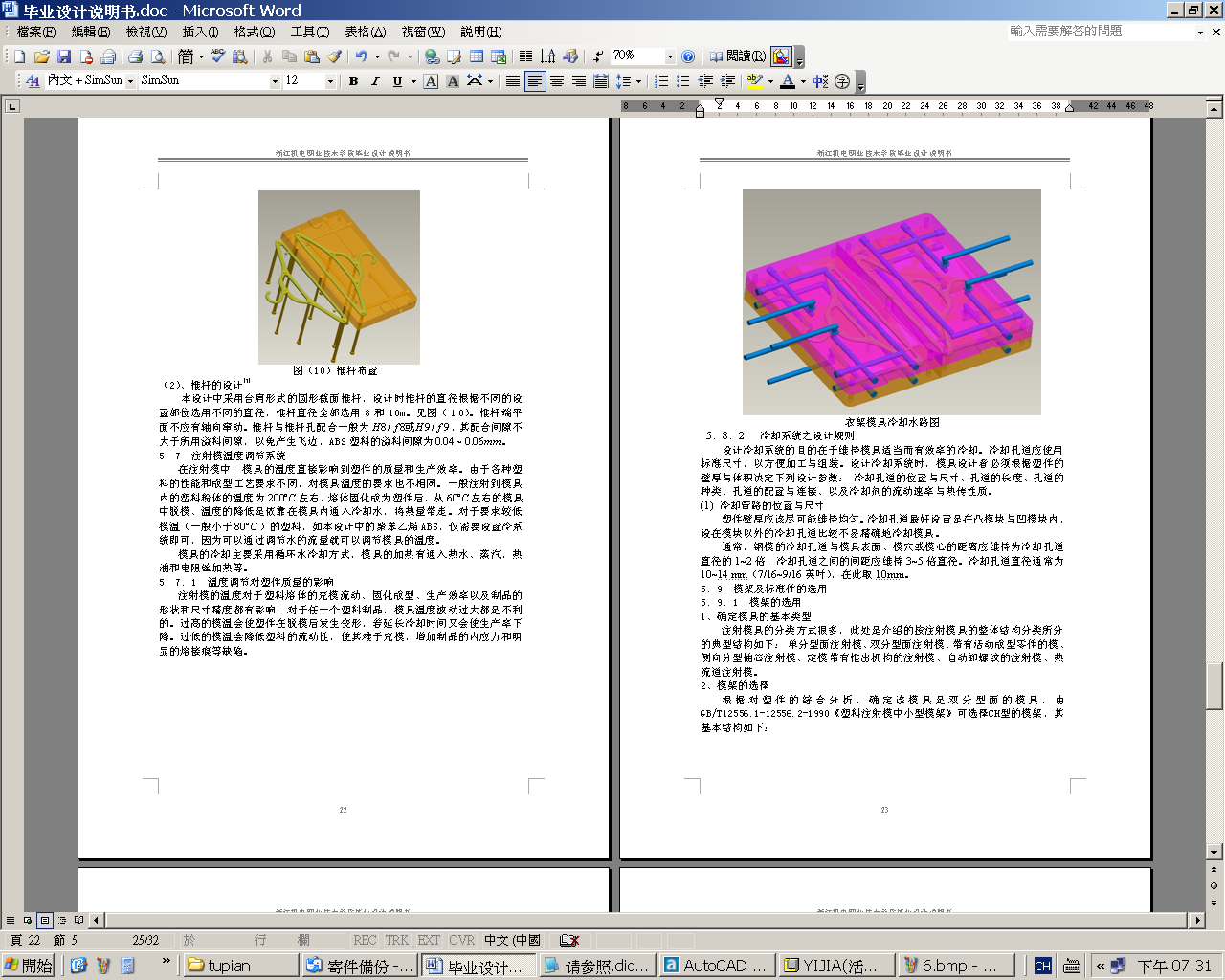Open the font size 12 dropdown

[330, 81]
